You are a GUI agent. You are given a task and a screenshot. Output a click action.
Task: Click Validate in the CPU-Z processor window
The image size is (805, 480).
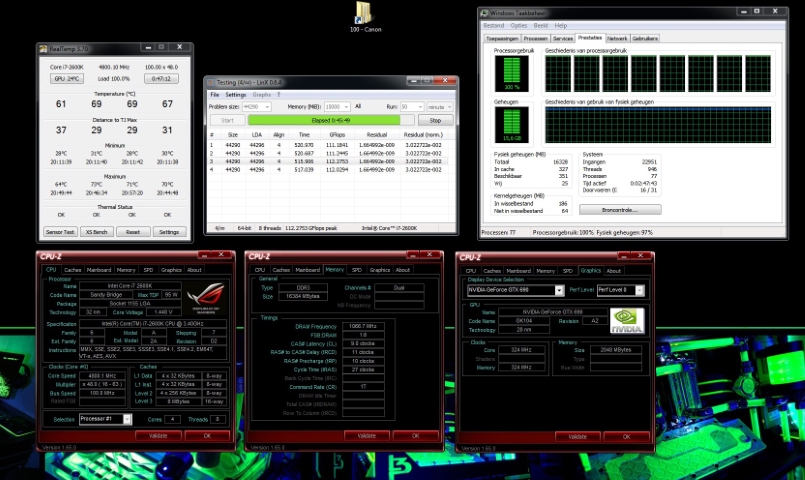pyautogui.click(x=158, y=435)
